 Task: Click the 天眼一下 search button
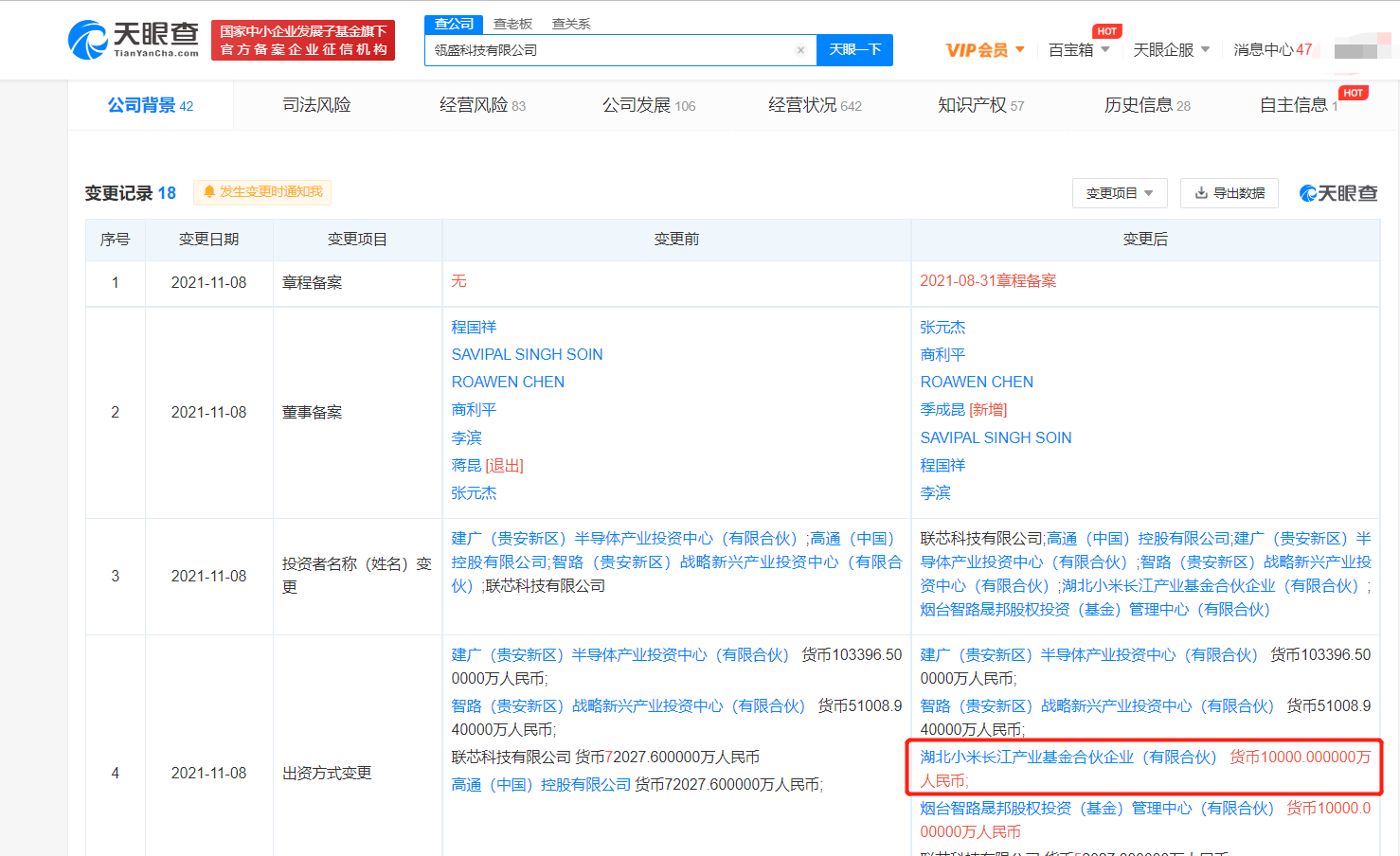pos(854,50)
